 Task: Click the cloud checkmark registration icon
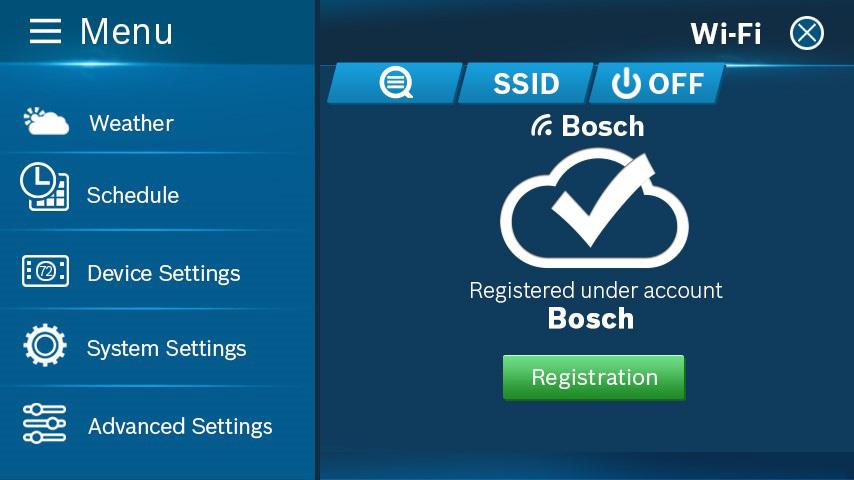594,208
